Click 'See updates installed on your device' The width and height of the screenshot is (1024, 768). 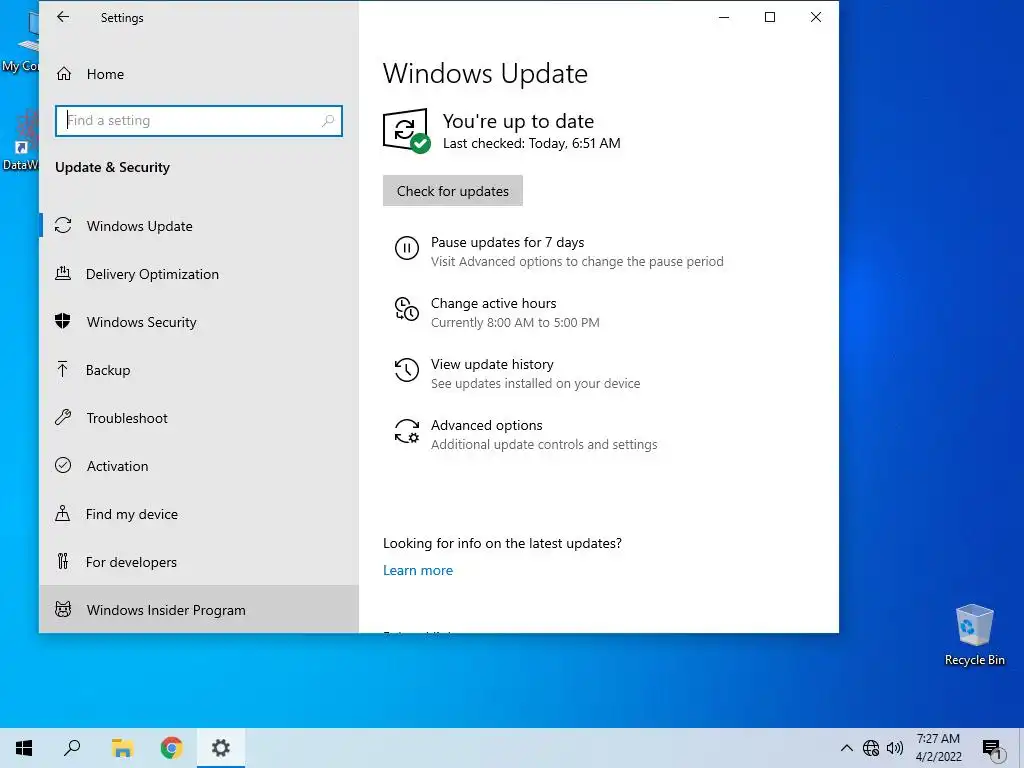coord(536,383)
